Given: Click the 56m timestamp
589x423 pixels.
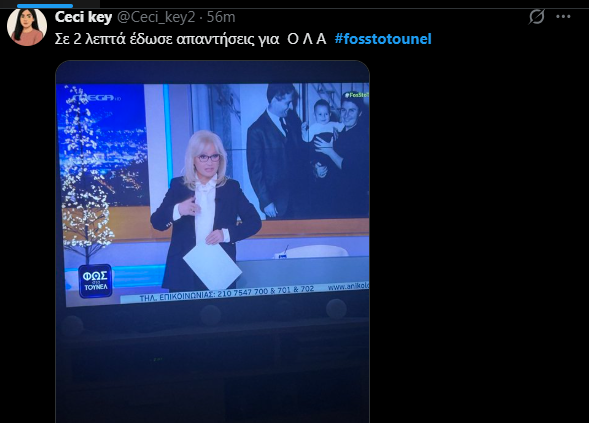Looking at the screenshot, I should click(x=221, y=17).
